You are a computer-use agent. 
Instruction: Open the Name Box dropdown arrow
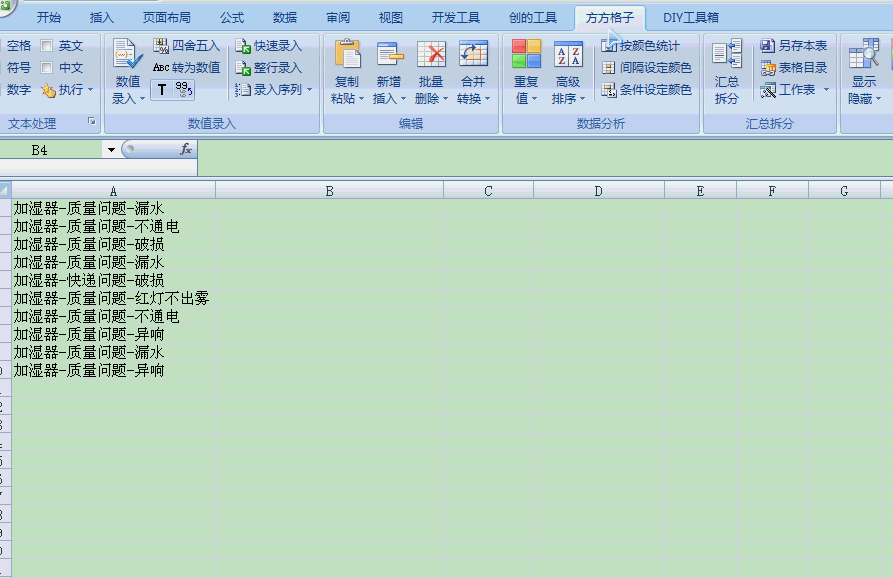point(111,150)
